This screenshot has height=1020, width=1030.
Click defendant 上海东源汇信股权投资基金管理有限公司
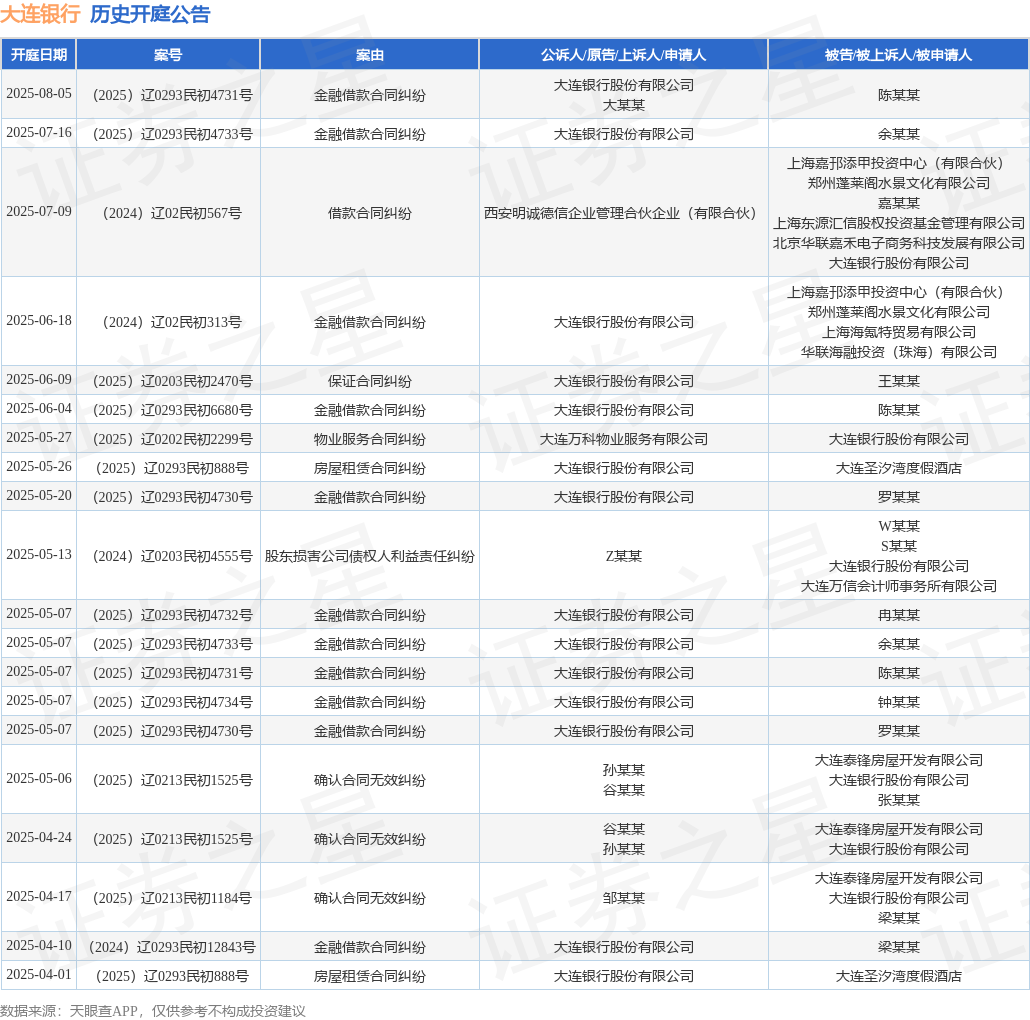click(x=899, y=223)
